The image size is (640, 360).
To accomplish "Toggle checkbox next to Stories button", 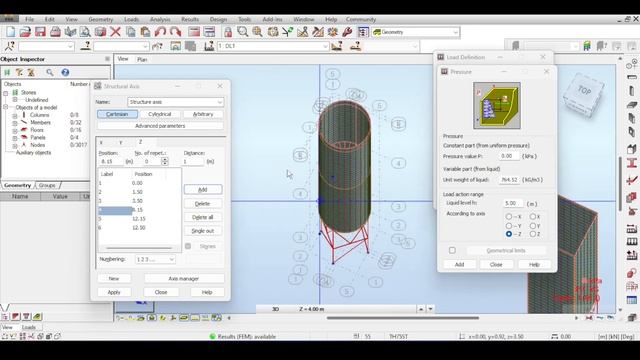I will [x=188, y=246].
